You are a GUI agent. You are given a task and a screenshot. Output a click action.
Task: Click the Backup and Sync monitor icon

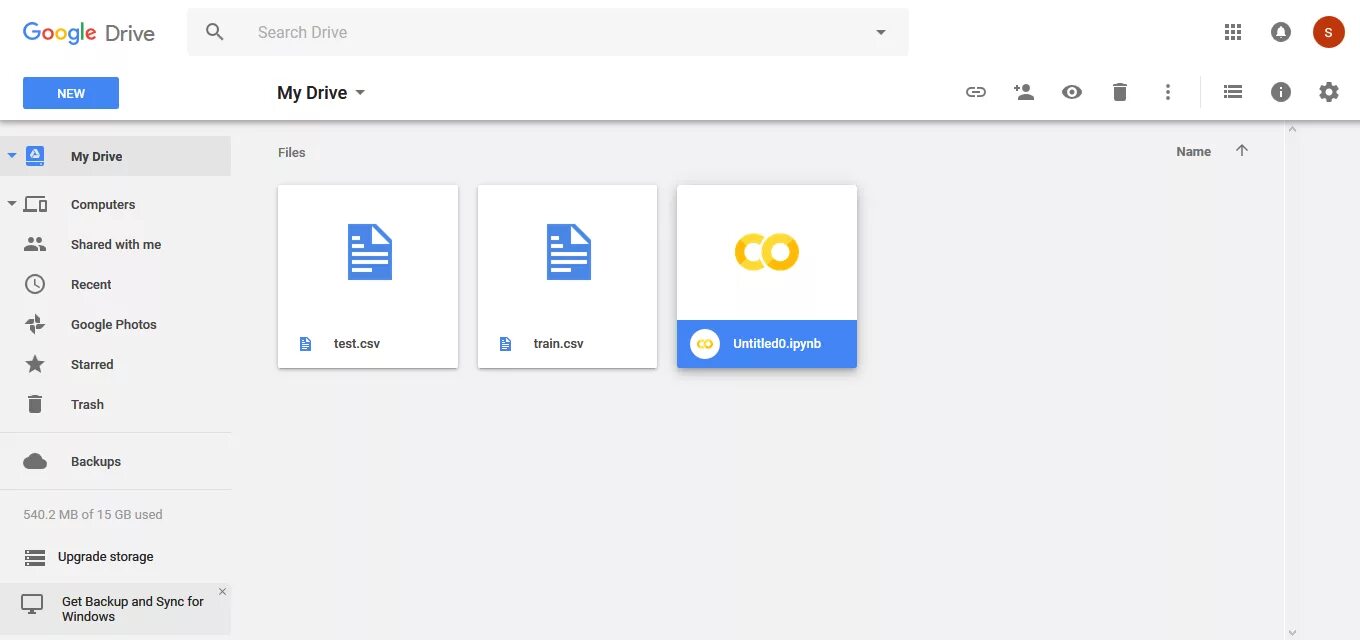[x=32, y=604]
